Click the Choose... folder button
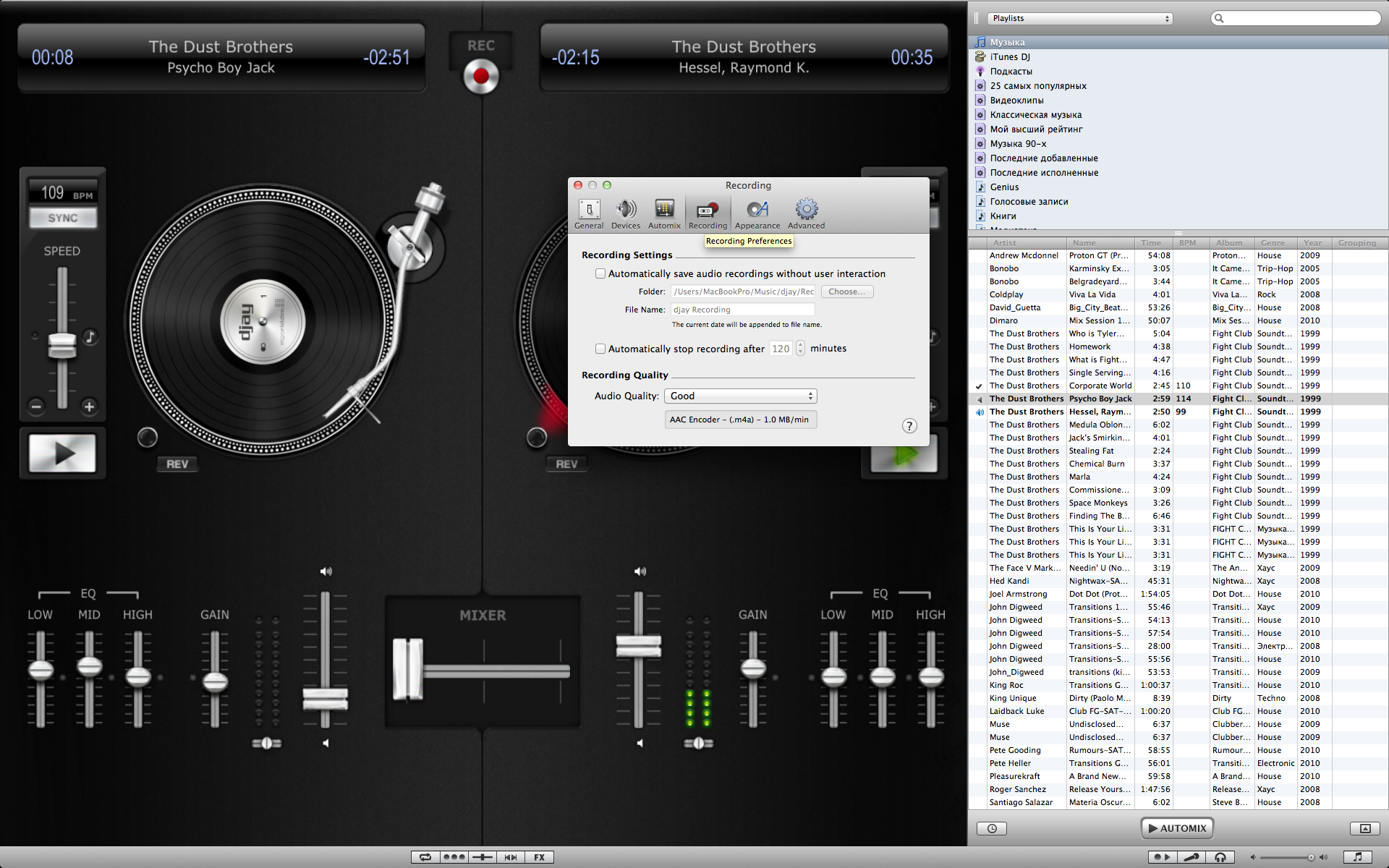 [847, 292]
